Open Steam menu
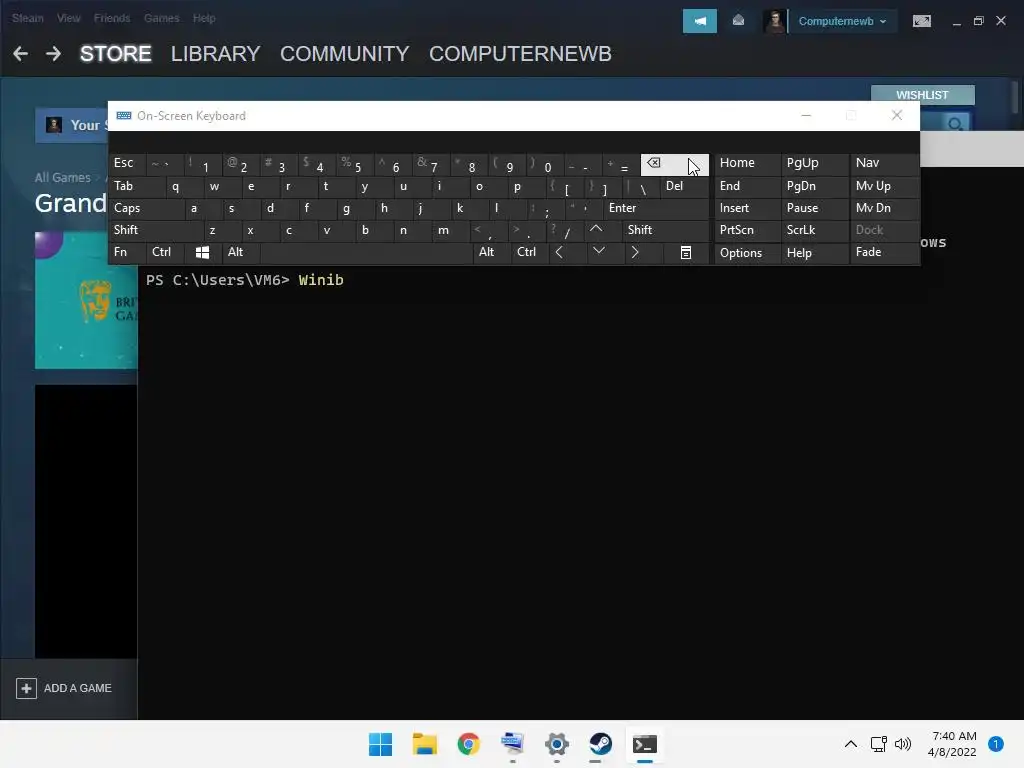1024x768 pixels. tap(27, 18)
